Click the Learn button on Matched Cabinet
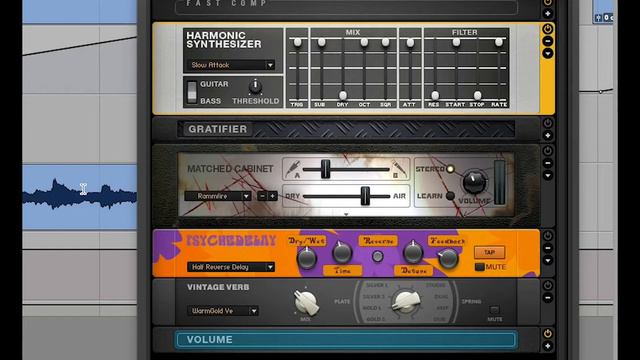640x360 pixels. 450,196
